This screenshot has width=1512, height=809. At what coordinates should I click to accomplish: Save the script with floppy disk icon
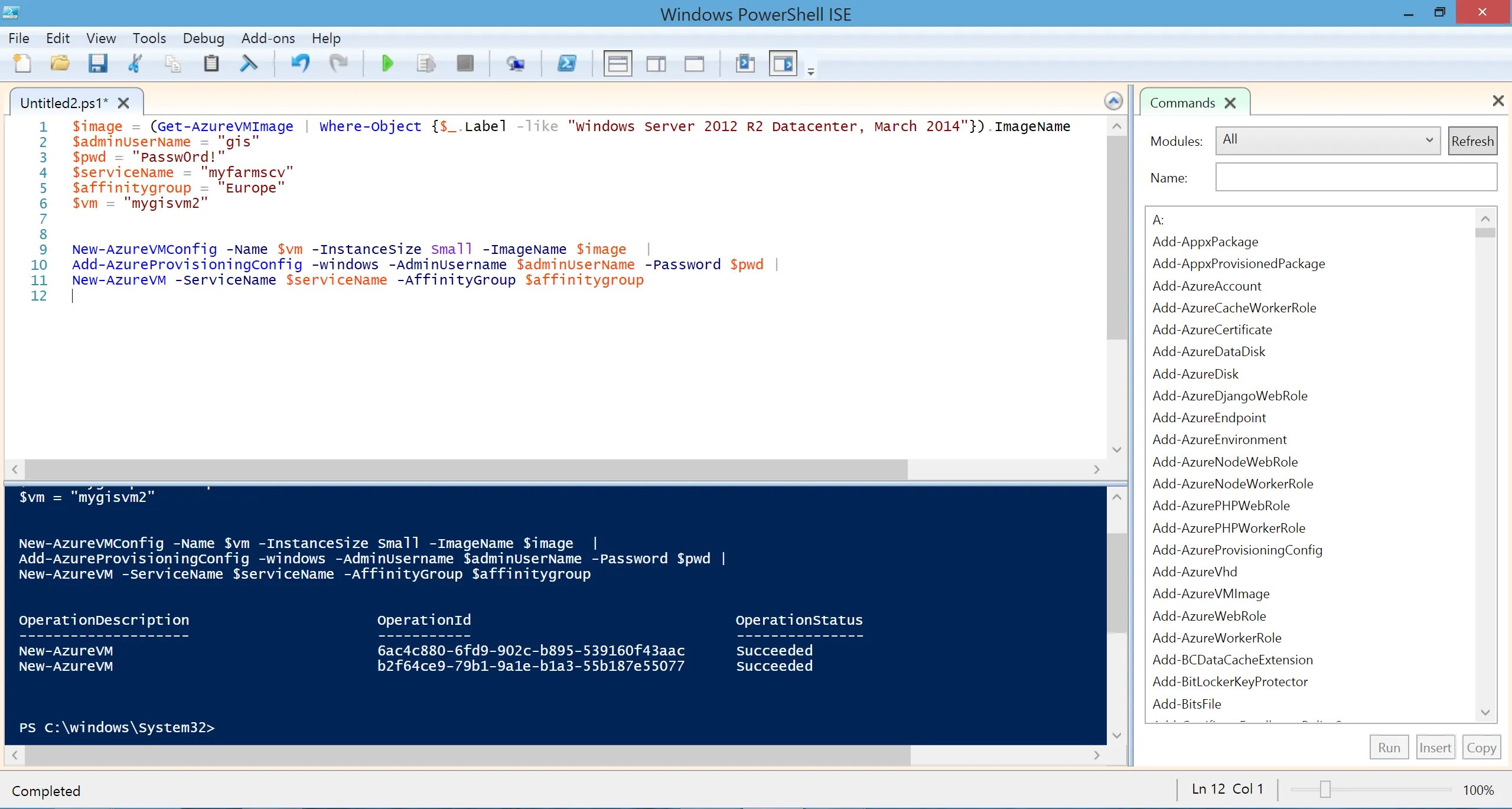(97, 63)
